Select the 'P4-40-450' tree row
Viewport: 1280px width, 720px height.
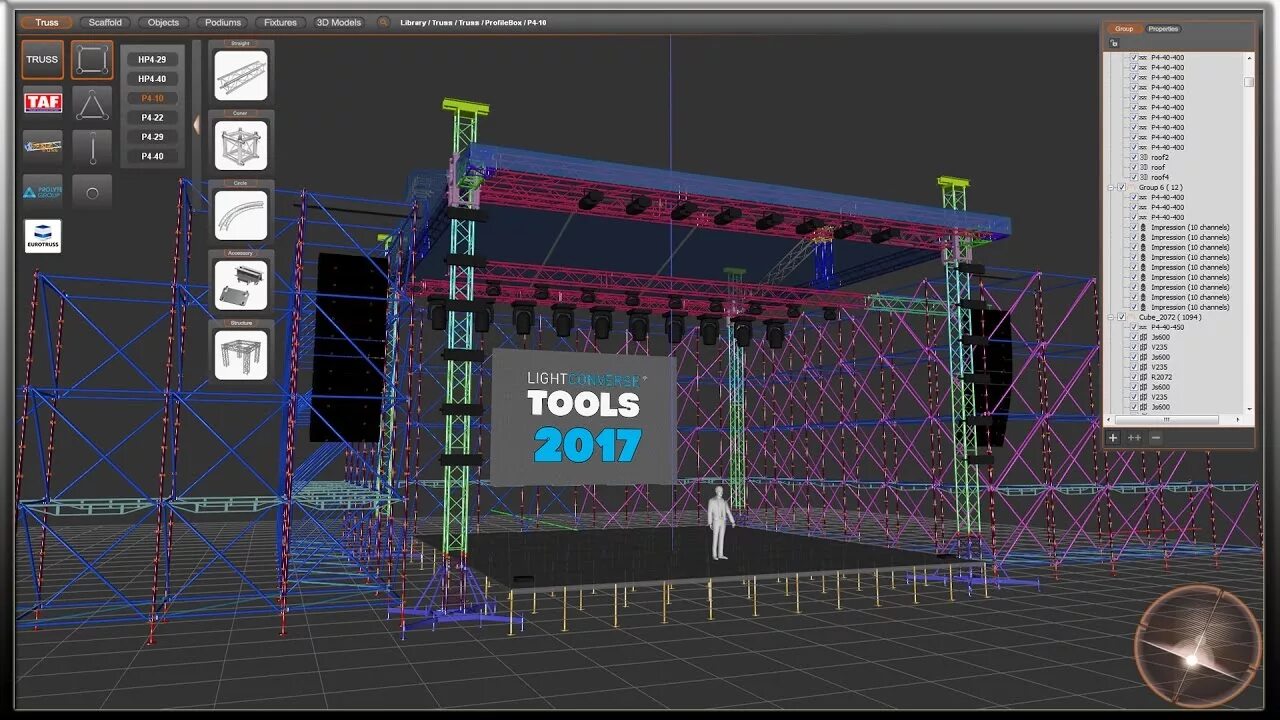1167,327
